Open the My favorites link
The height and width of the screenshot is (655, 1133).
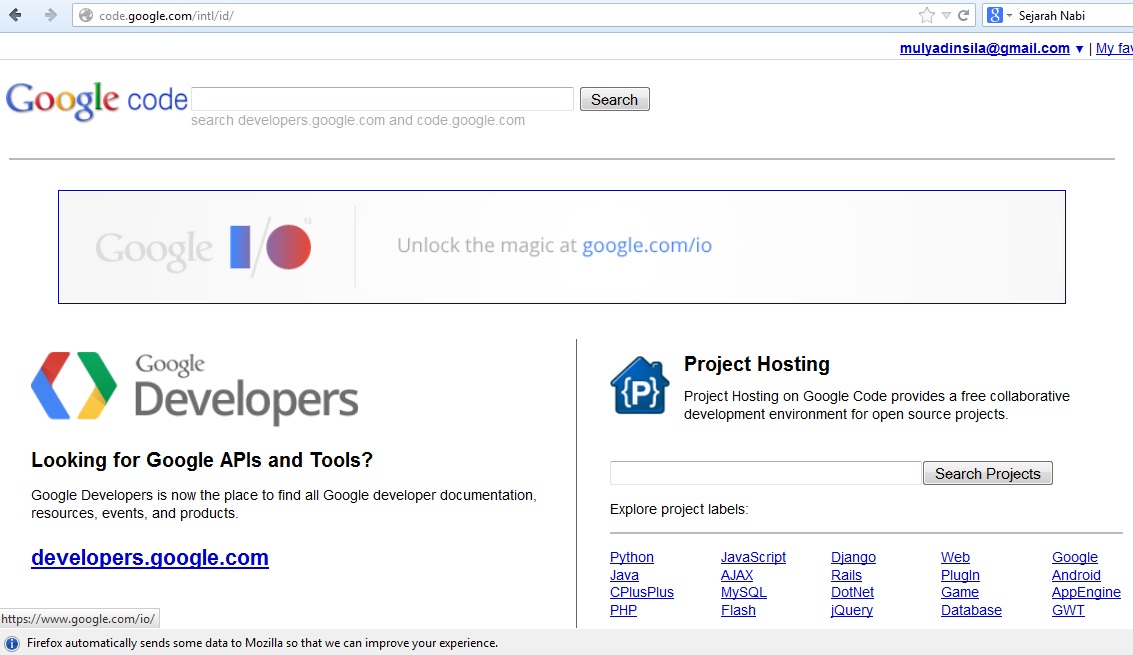coord(1114,48)
